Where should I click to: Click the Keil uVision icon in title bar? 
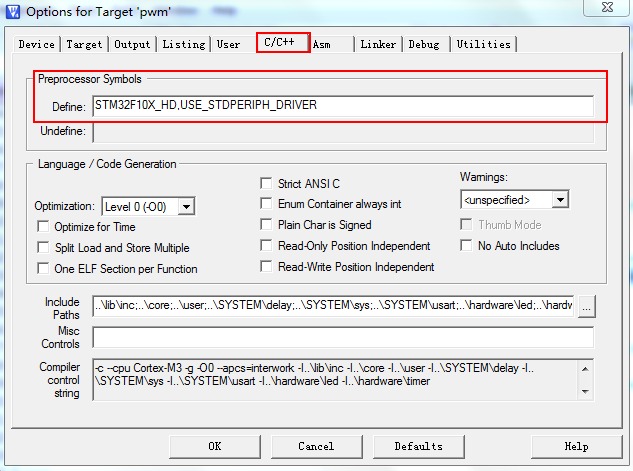tap(13, 12)
